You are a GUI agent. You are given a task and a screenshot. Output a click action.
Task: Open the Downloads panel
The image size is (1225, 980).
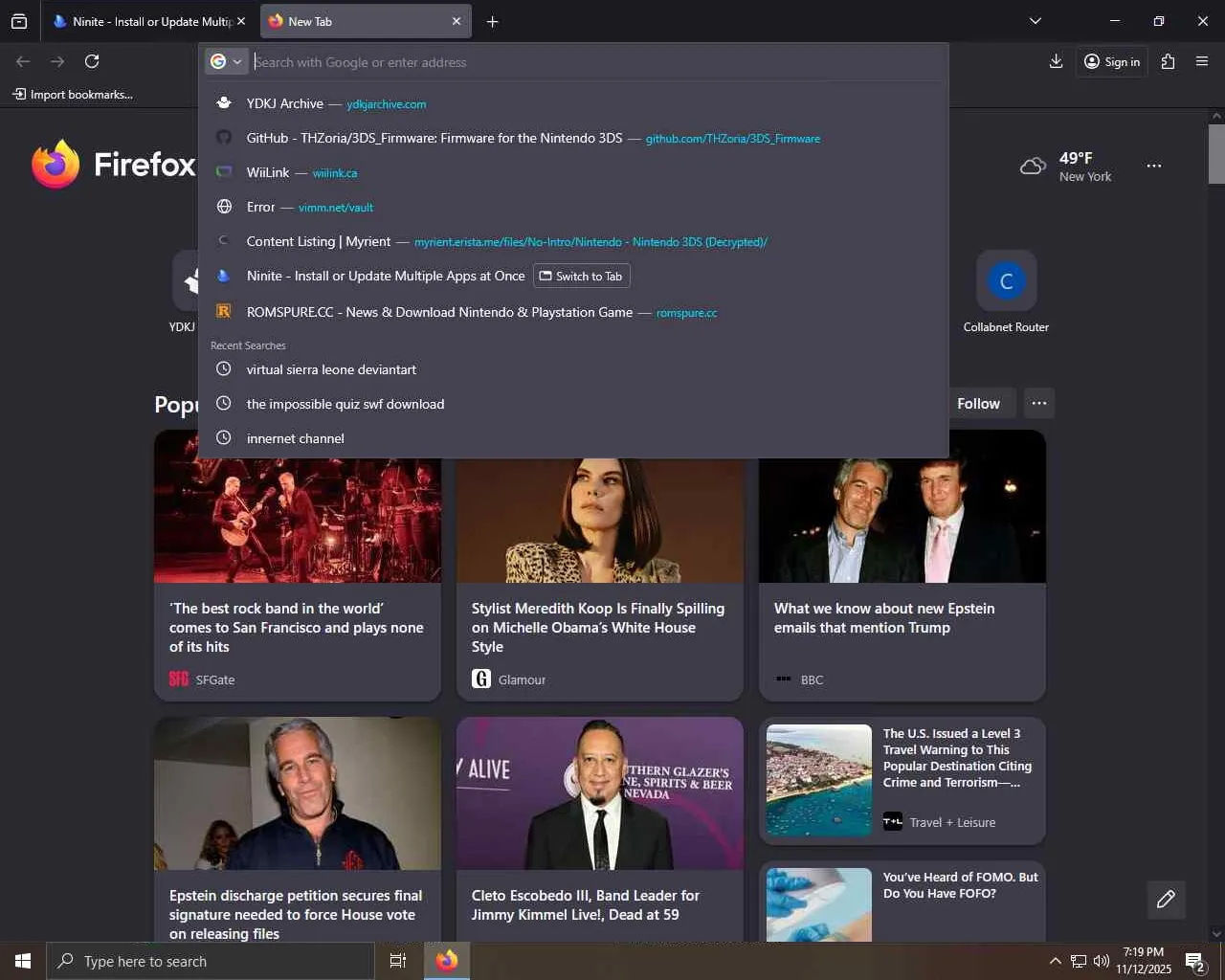[x=1056, y=61]
